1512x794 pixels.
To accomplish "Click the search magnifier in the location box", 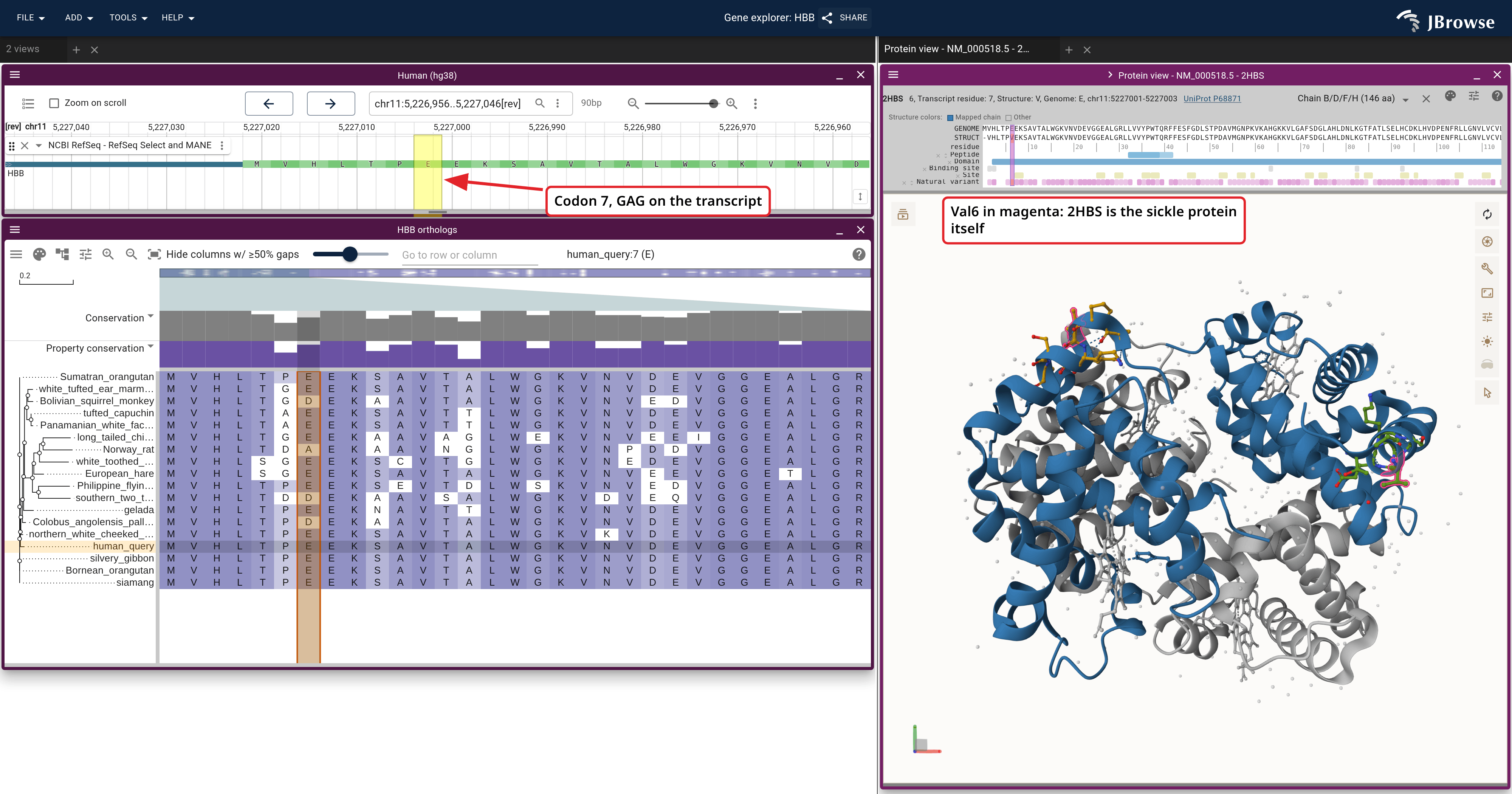I will point(540,103).
